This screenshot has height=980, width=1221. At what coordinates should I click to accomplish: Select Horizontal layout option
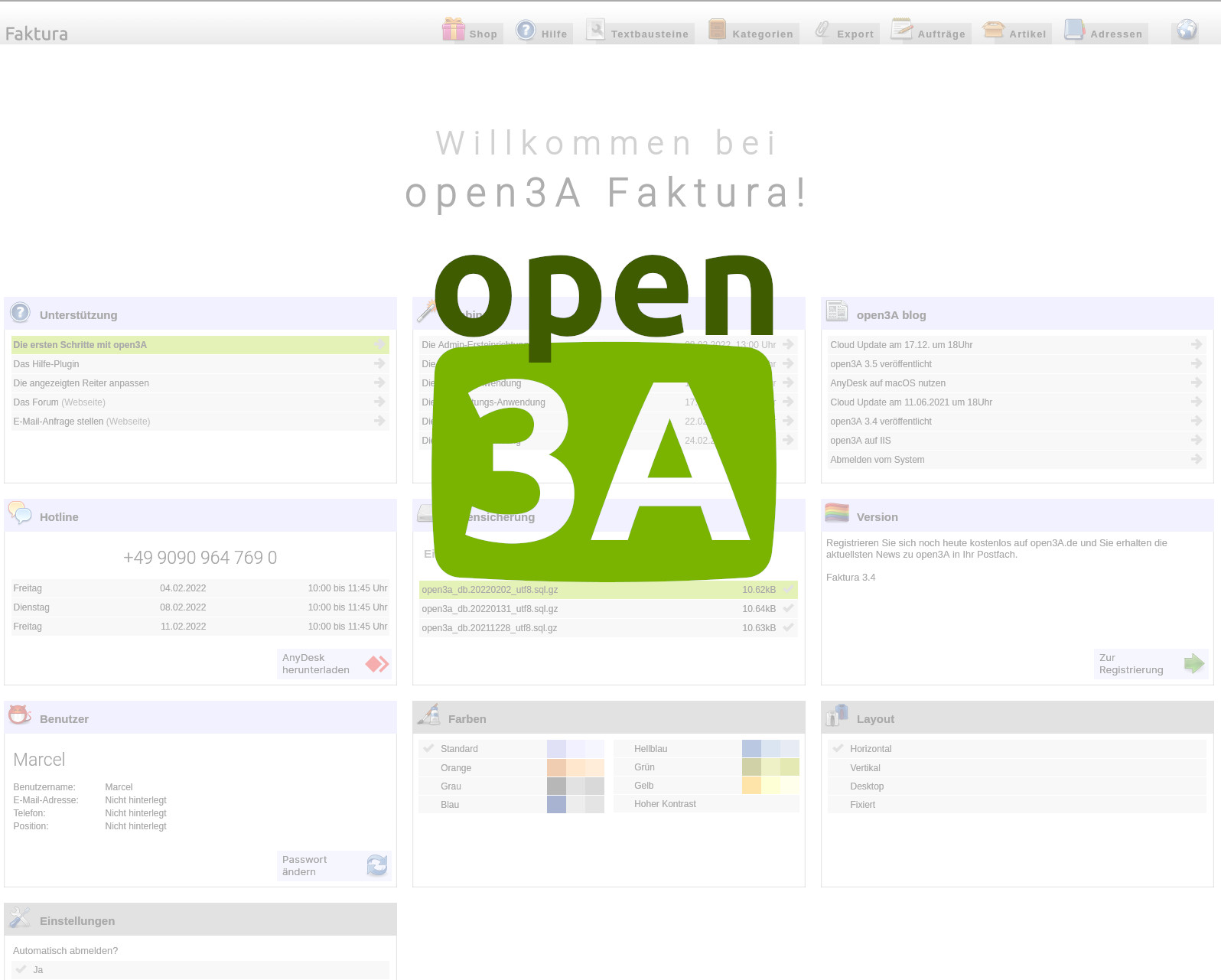coord(1017,749)
